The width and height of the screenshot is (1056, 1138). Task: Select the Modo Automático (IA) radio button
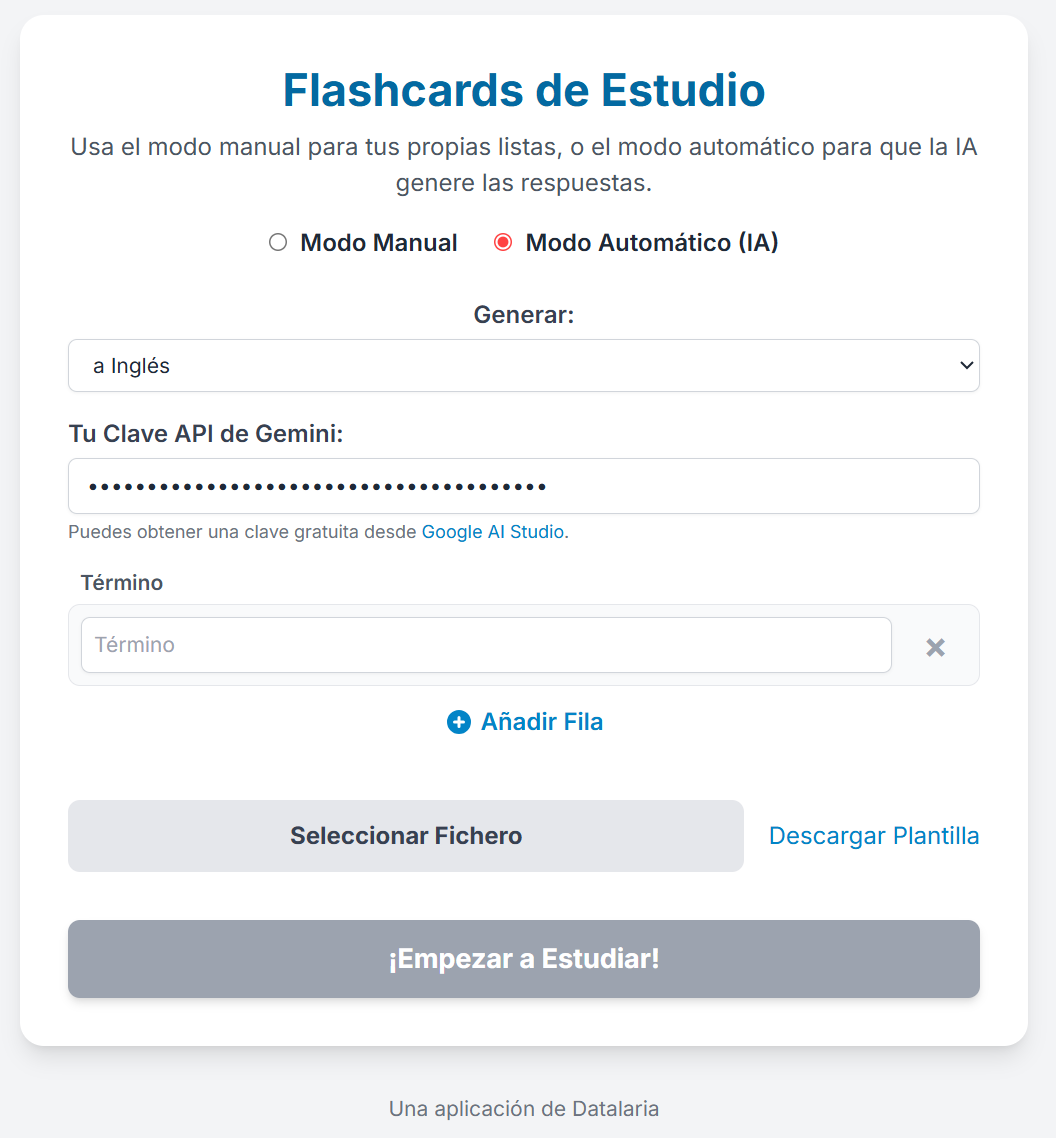click(x=503, y=242)
